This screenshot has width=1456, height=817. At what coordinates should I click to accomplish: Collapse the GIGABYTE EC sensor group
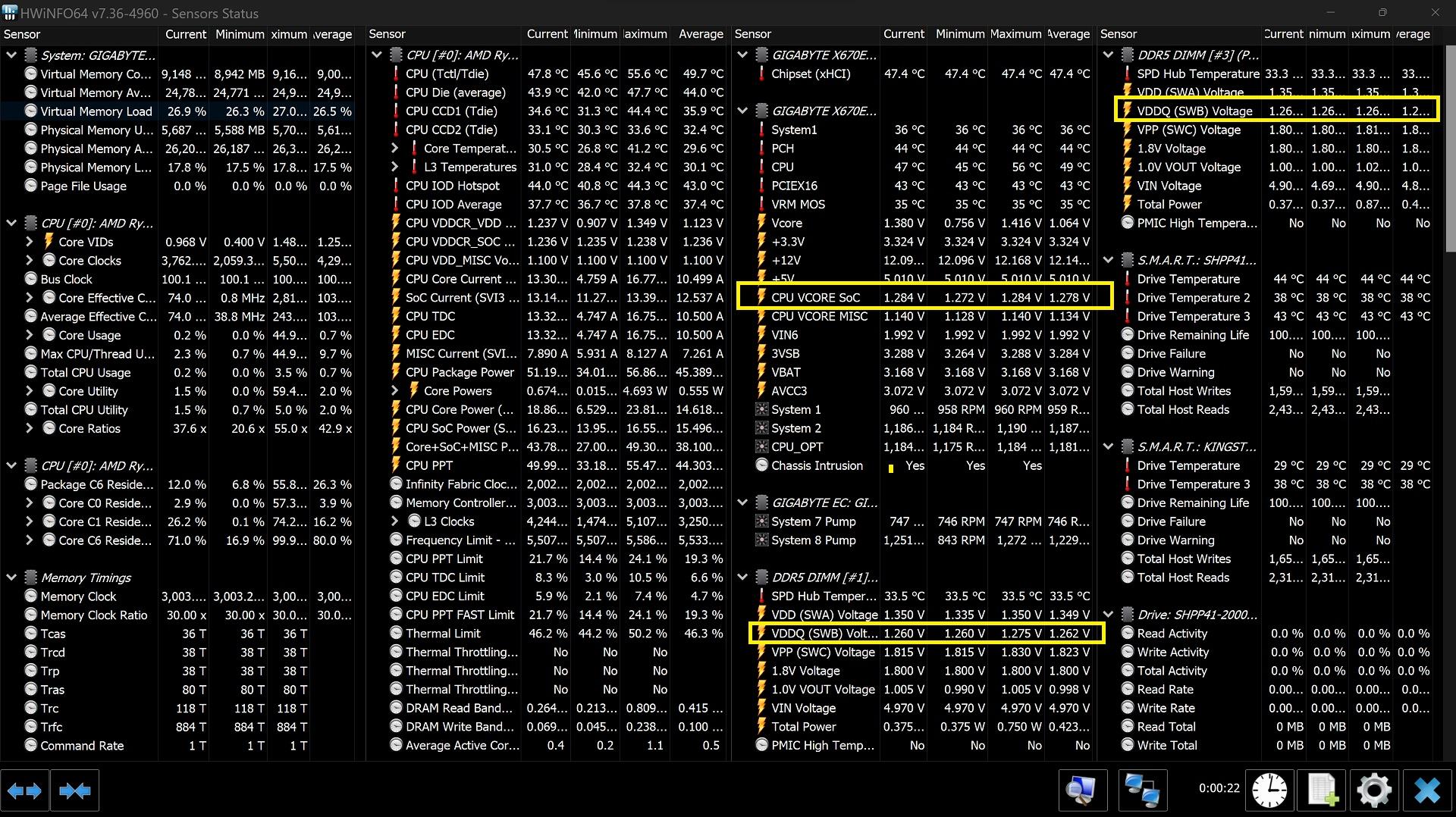(742, 502)
